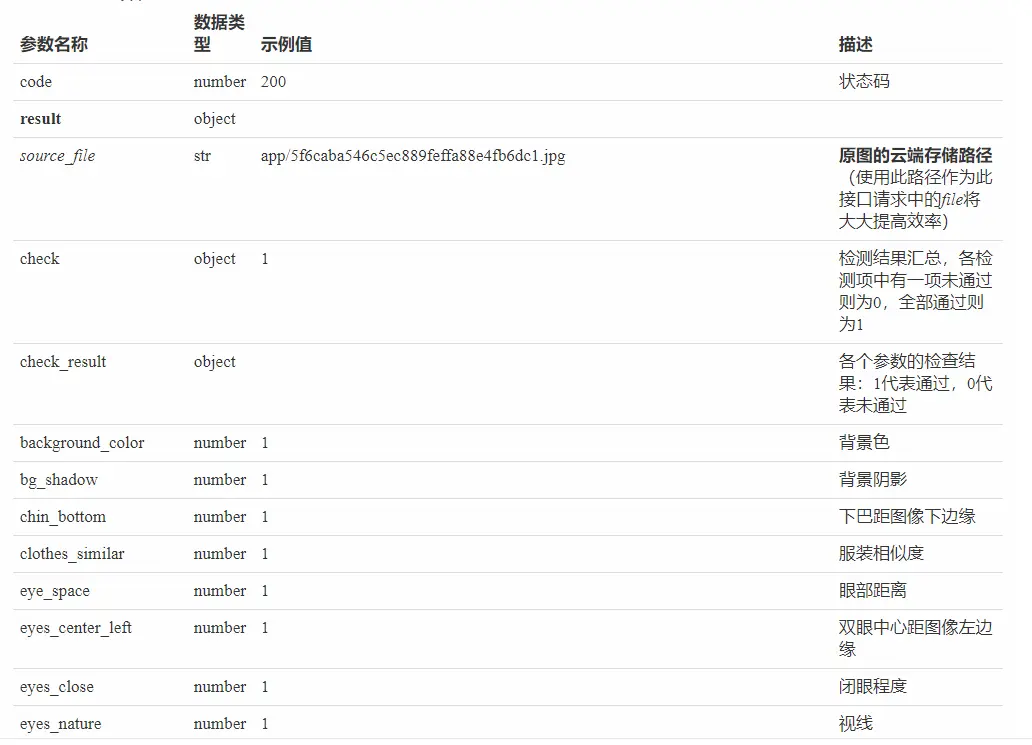The image size is (1032, 745).
Task: Select the eye_space parameter name
Action: tap(55, 591)
